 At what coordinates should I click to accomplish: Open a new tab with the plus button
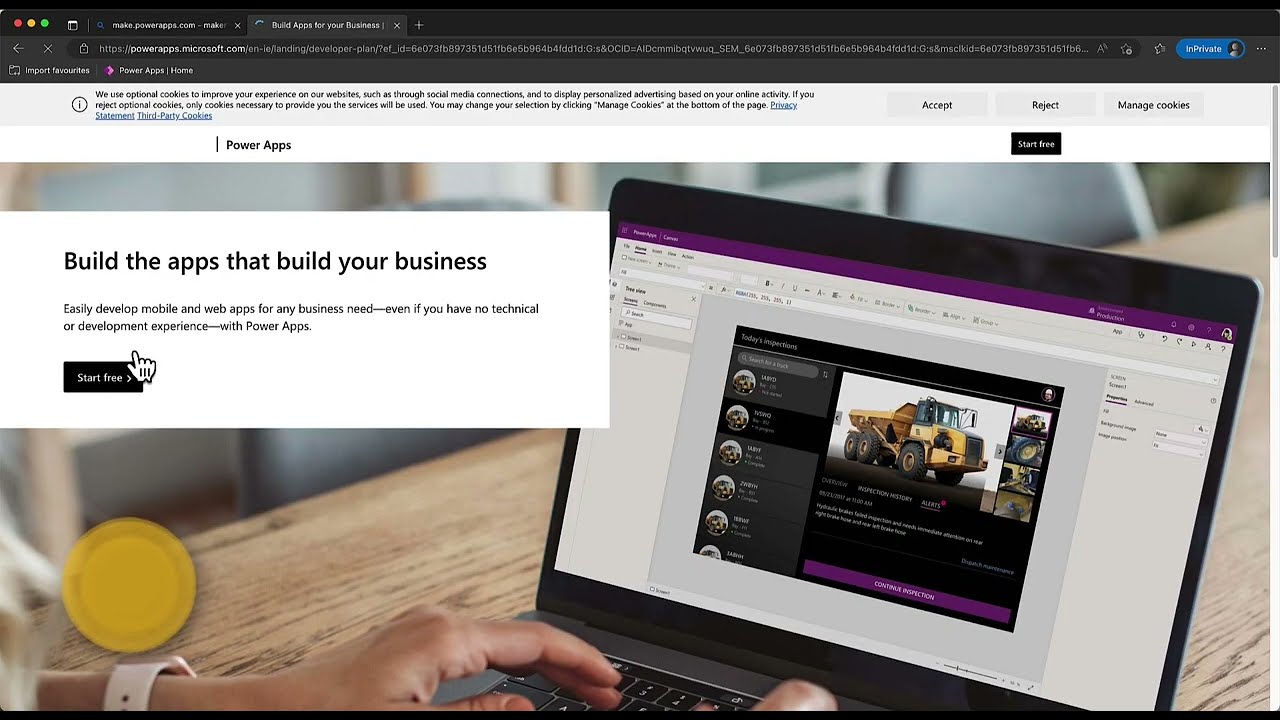tap(419, 25)
